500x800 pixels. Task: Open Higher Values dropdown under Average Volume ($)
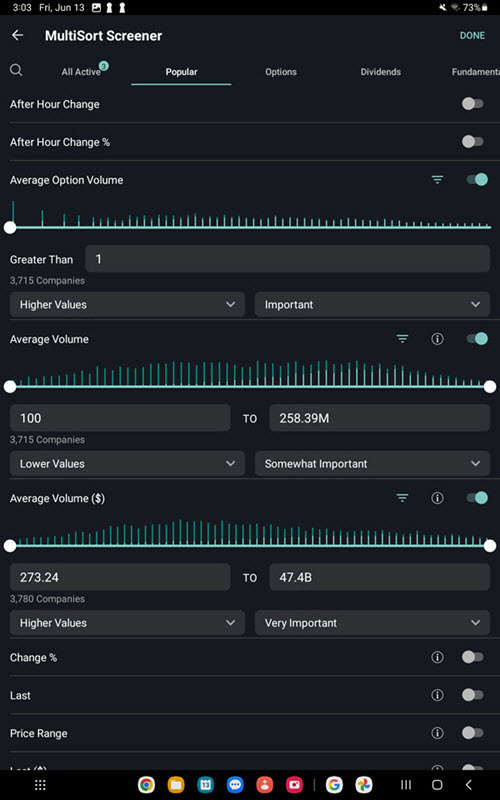pos(127,623)
